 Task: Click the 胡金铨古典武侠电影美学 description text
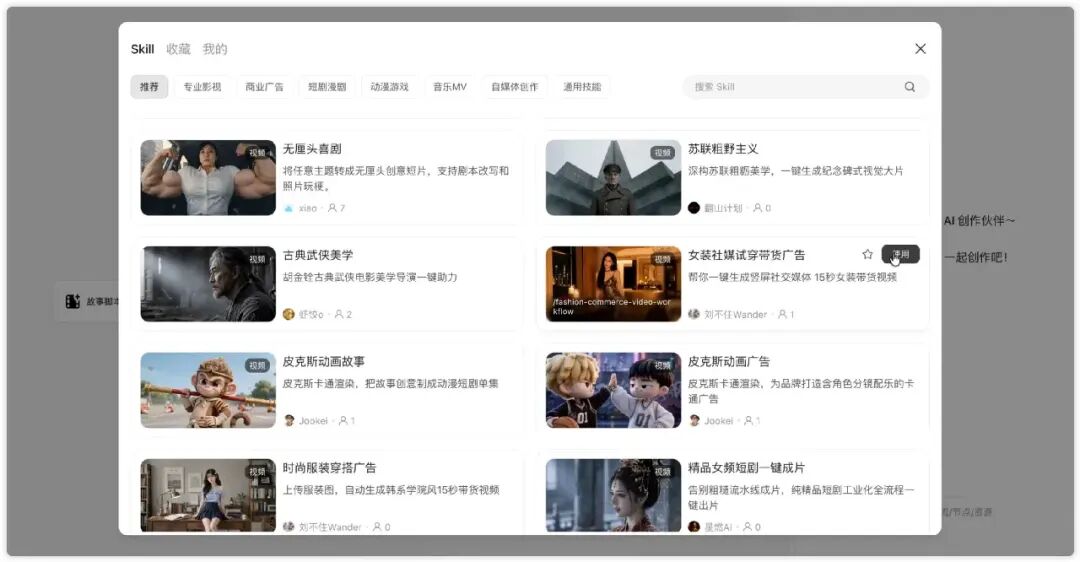[370, 277]
